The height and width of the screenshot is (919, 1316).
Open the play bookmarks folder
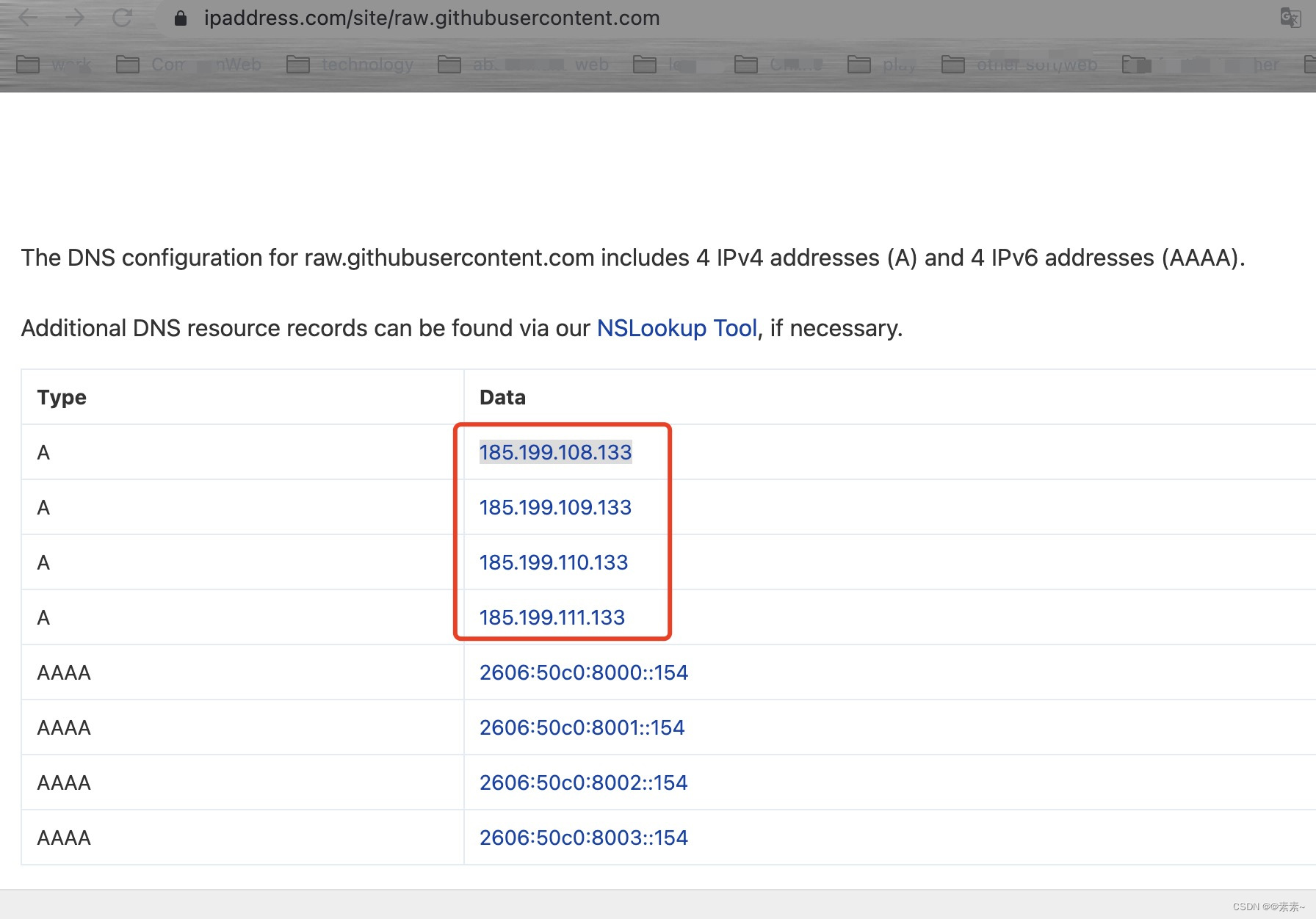[882, 65]
